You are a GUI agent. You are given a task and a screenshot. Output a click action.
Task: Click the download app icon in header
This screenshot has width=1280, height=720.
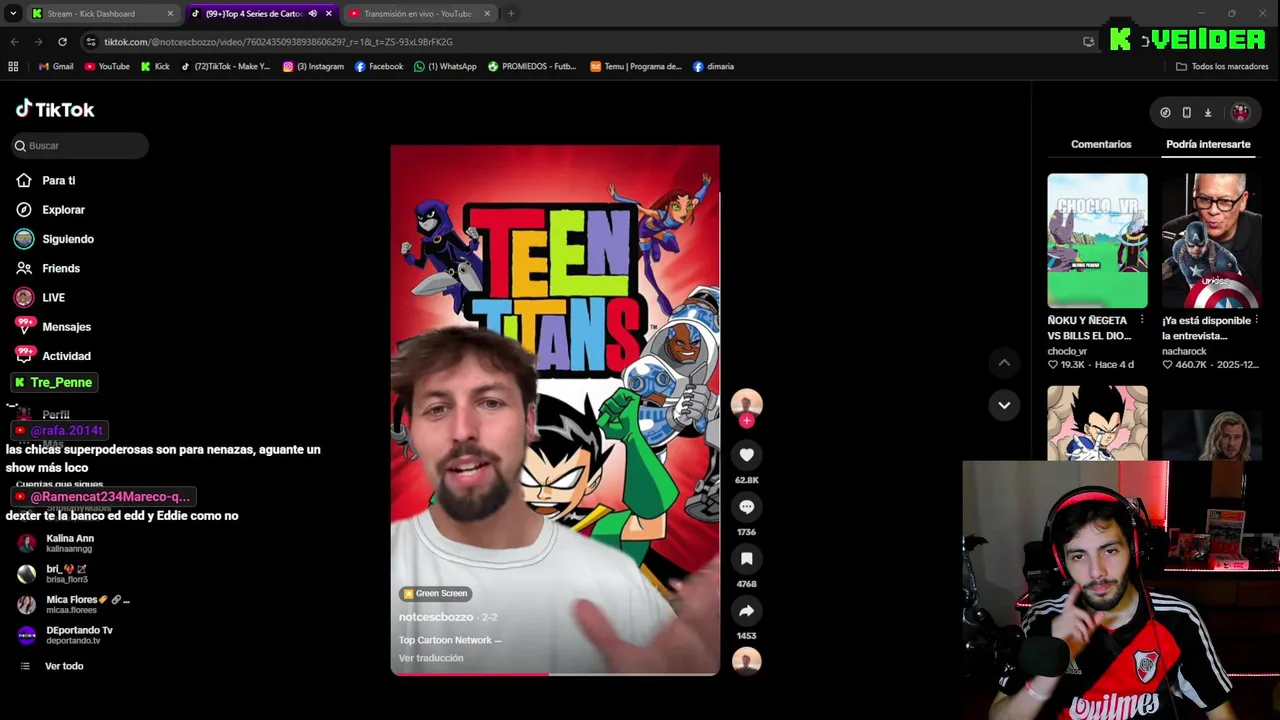pos(1207,113)
